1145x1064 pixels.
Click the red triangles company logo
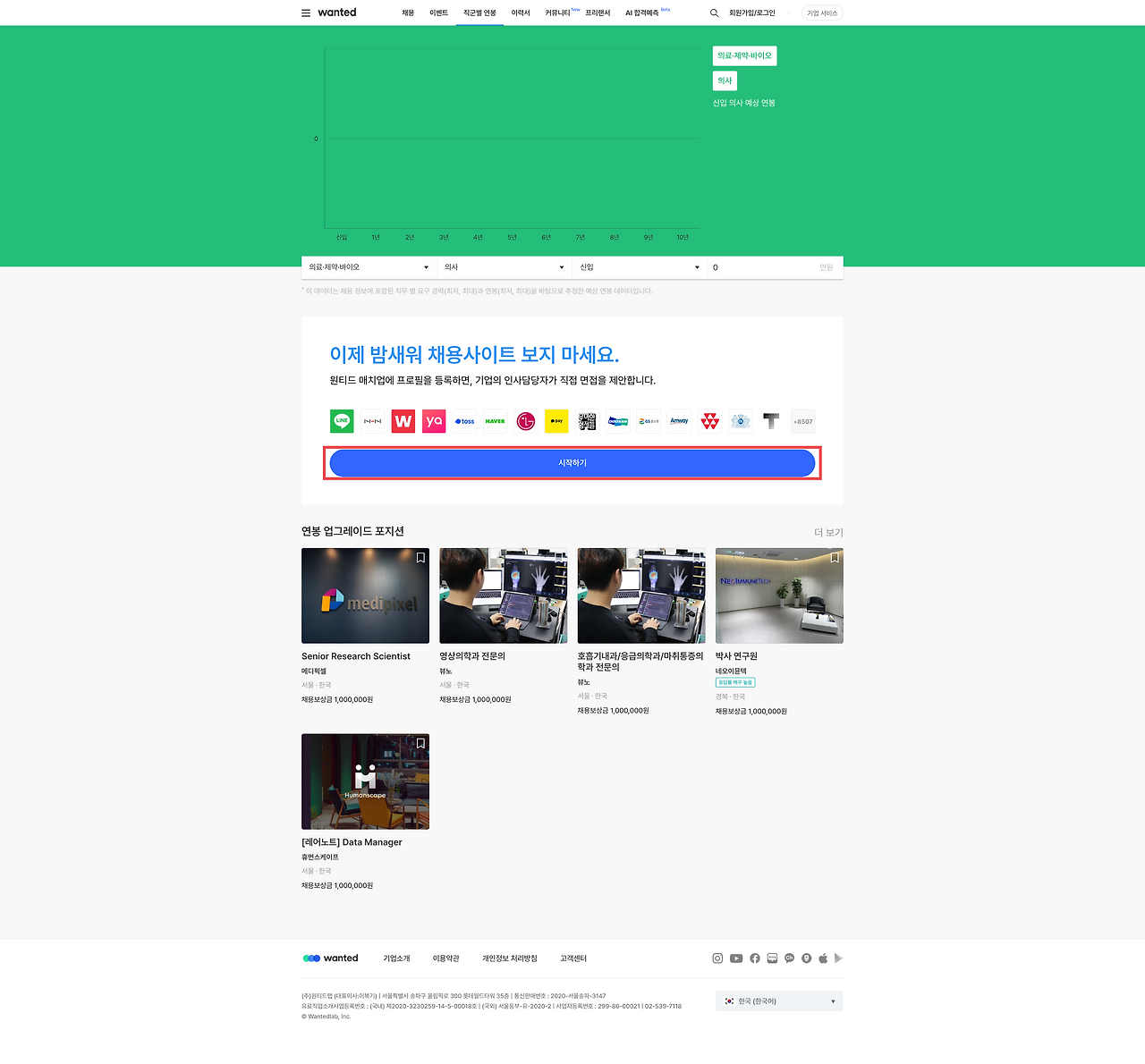tap(710, 421)
